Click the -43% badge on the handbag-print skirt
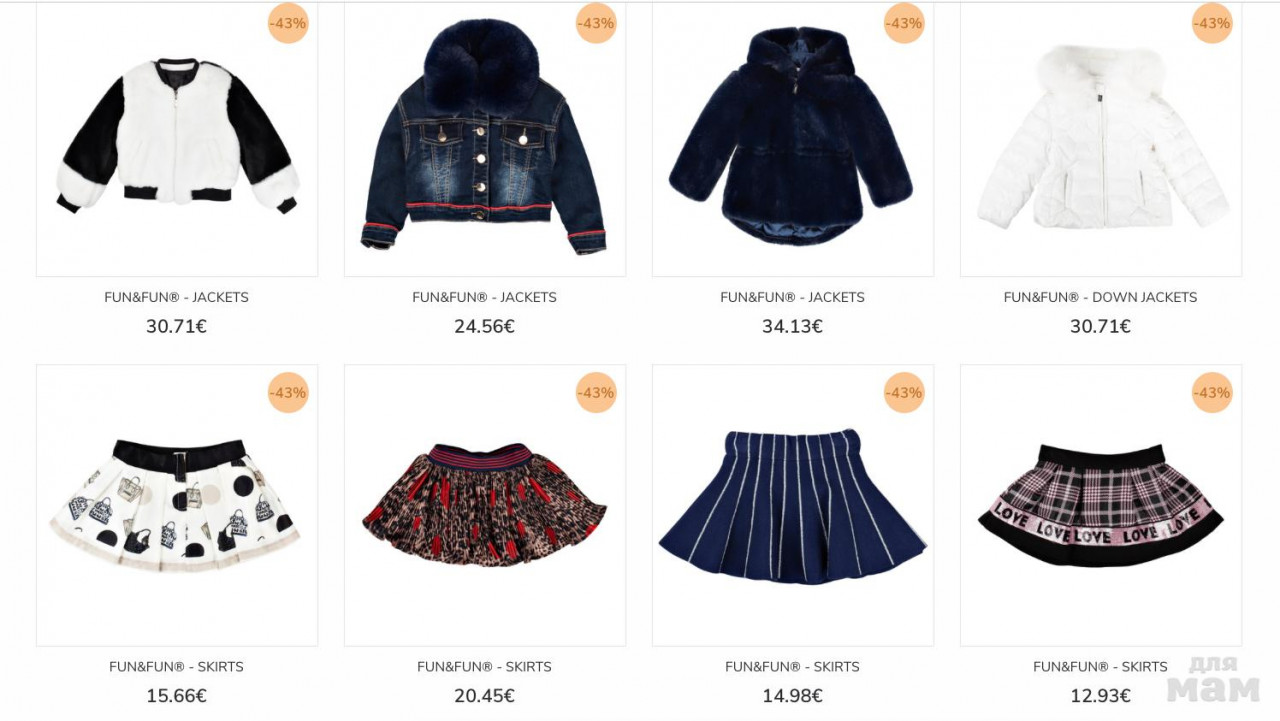 click(x=288, y=392)
